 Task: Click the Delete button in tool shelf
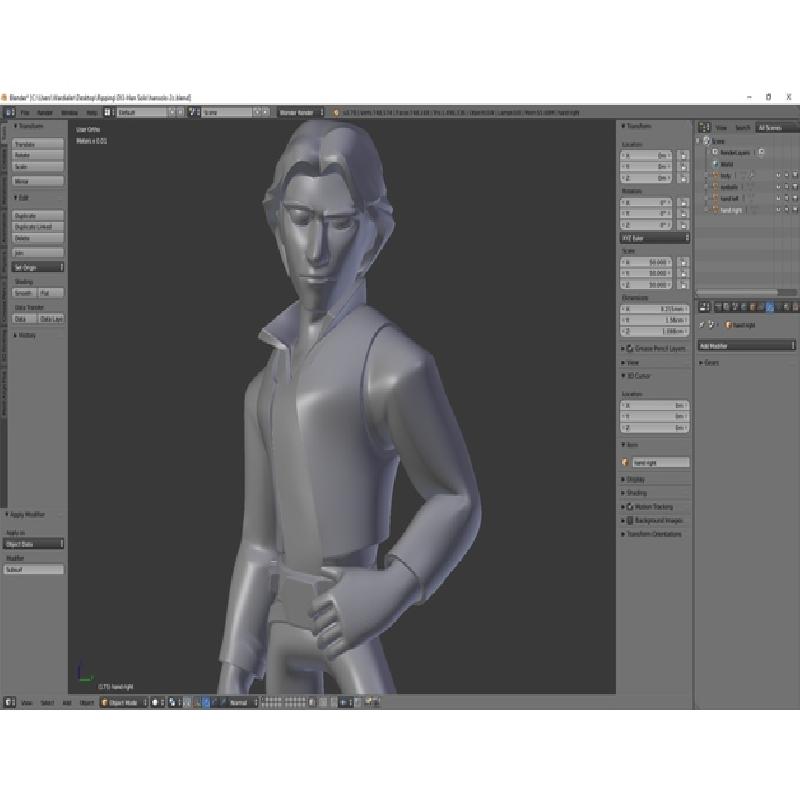click(38, 238)
